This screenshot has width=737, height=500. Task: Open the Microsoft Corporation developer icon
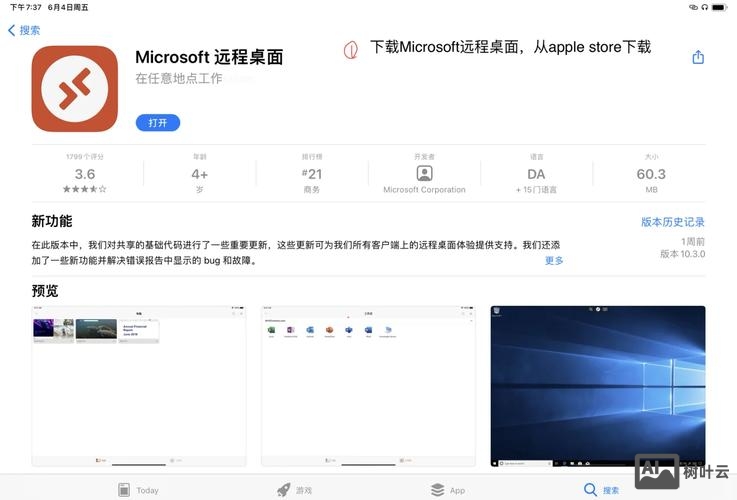[x=424, y=173]
